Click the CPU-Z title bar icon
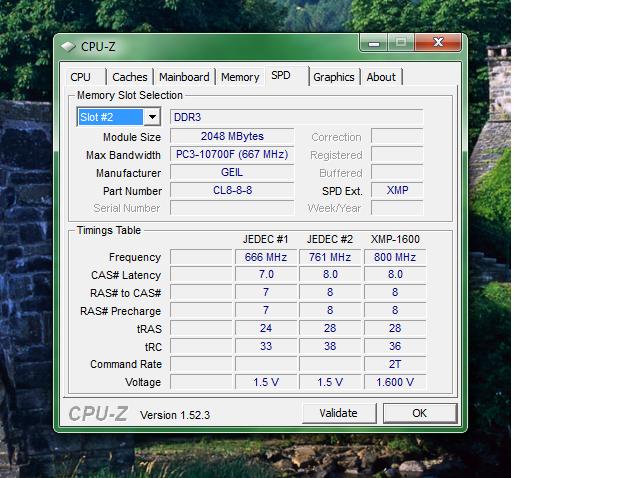This screenshot has height=478, width=640. 68,47
